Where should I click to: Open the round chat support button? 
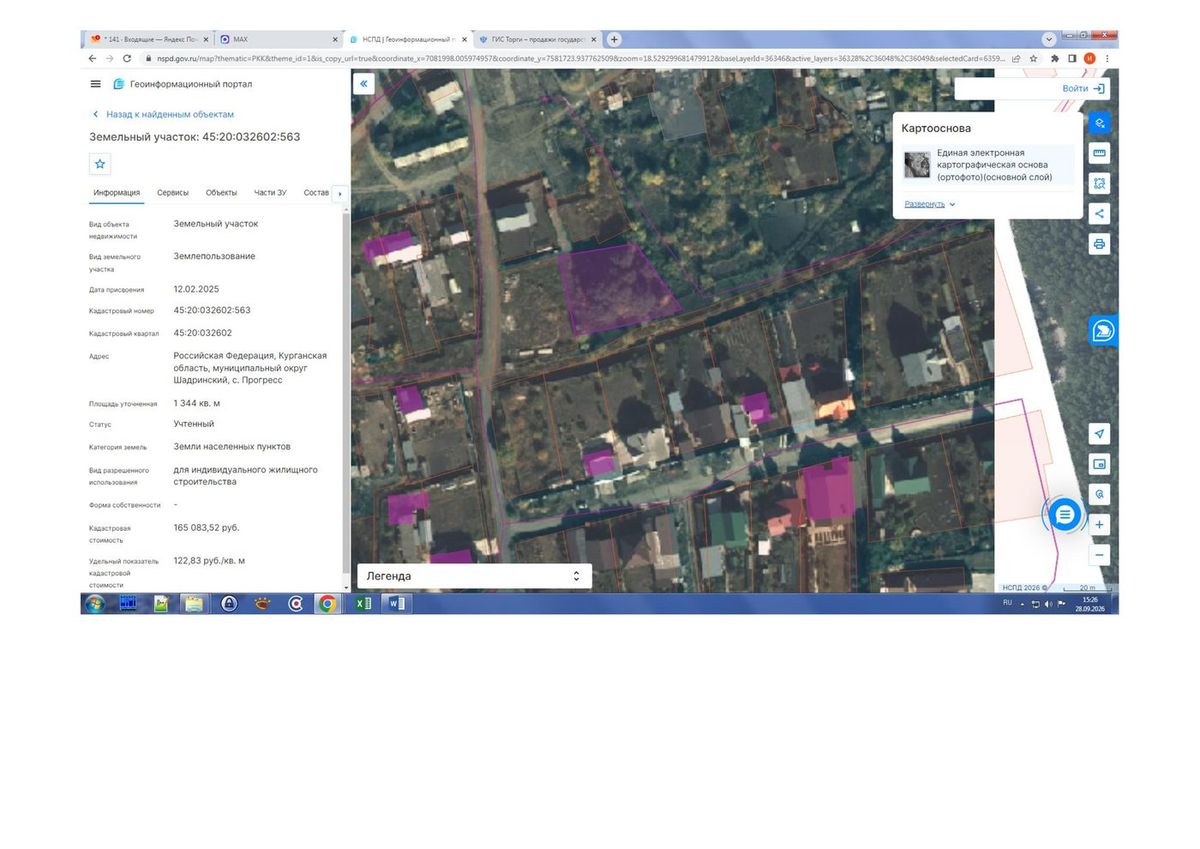tap(1065, 515)
